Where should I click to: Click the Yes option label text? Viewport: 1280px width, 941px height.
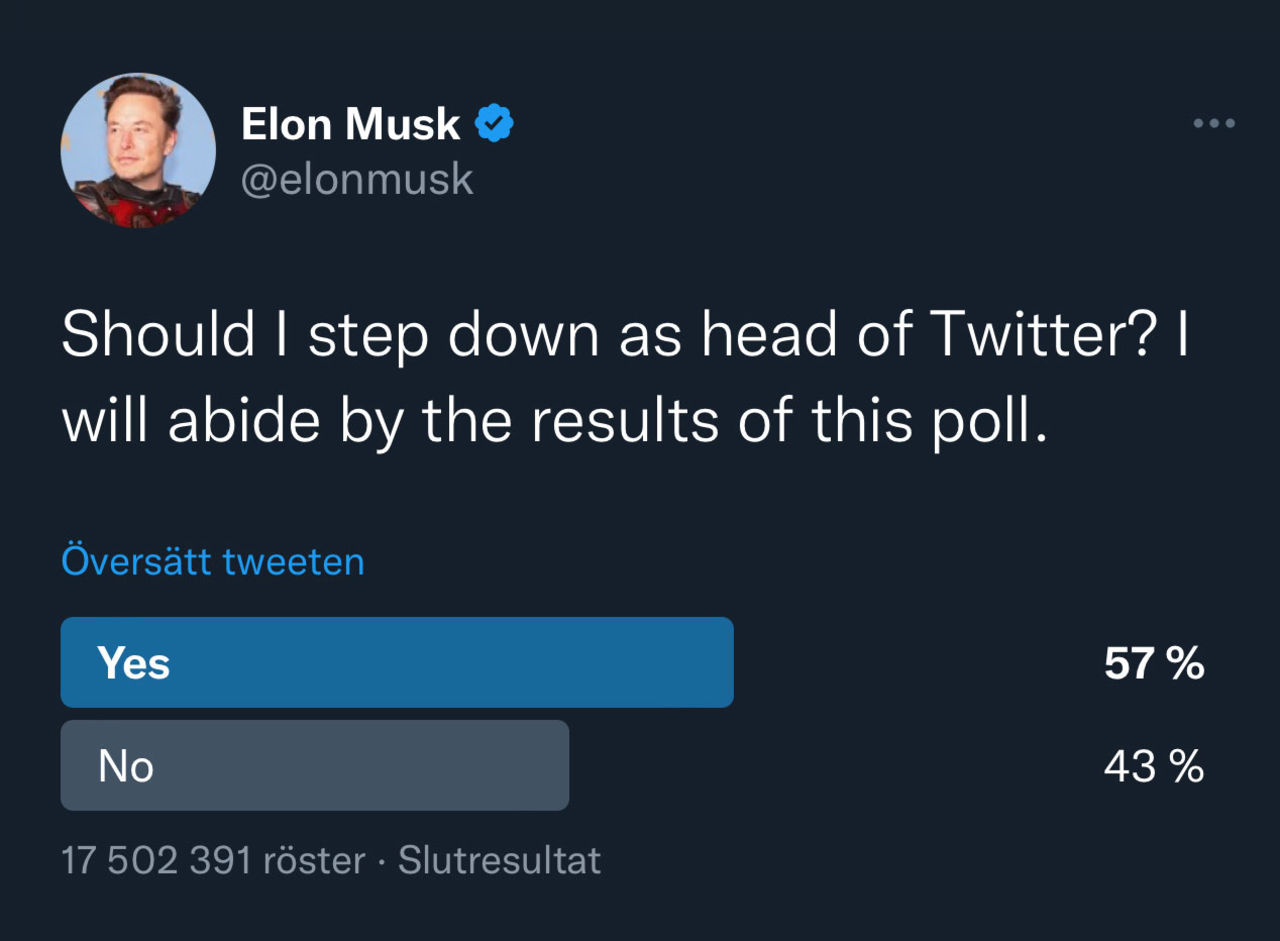click(133, 661)
